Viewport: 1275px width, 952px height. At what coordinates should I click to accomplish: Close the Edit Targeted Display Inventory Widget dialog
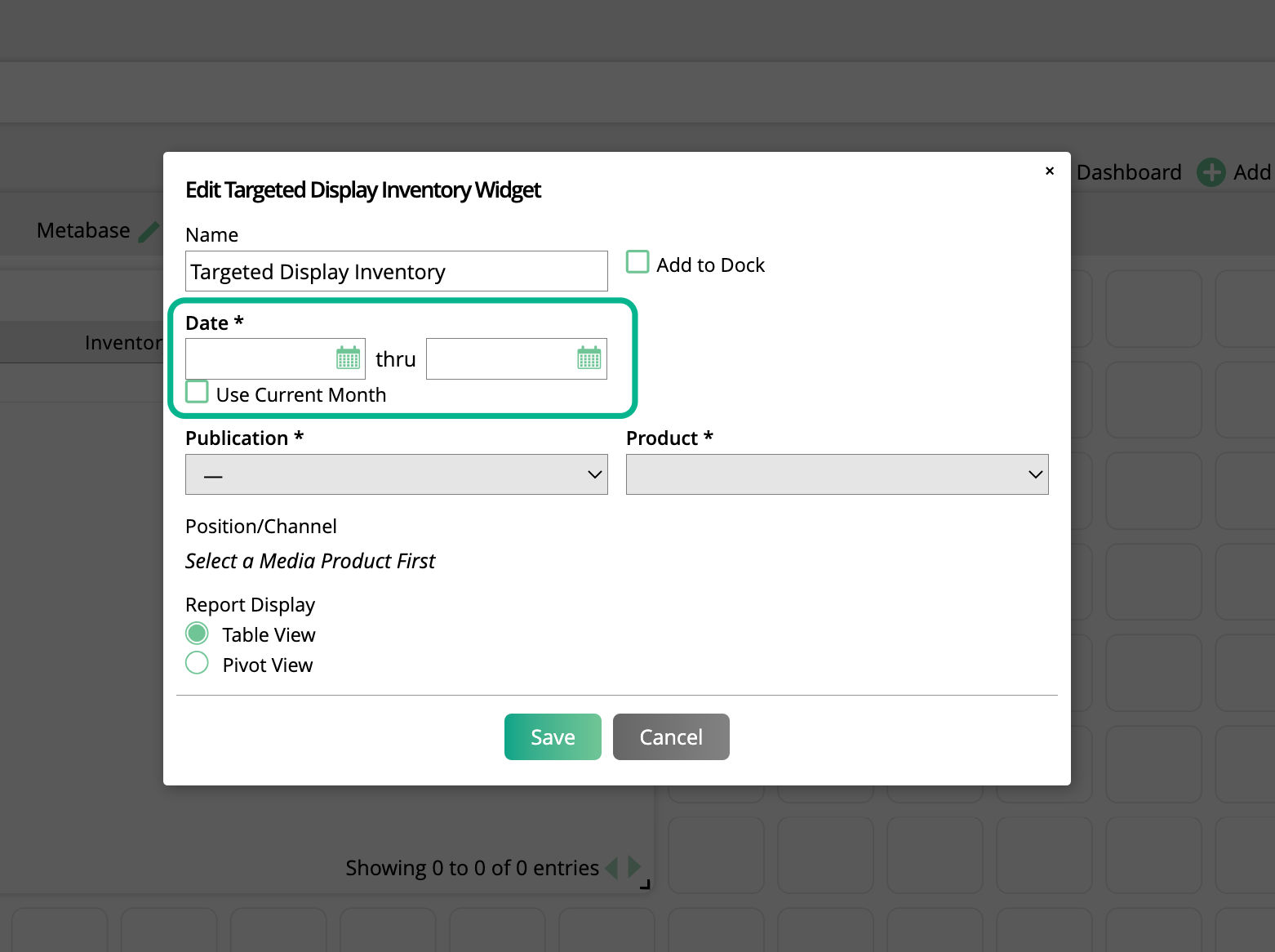(1050, 171)
